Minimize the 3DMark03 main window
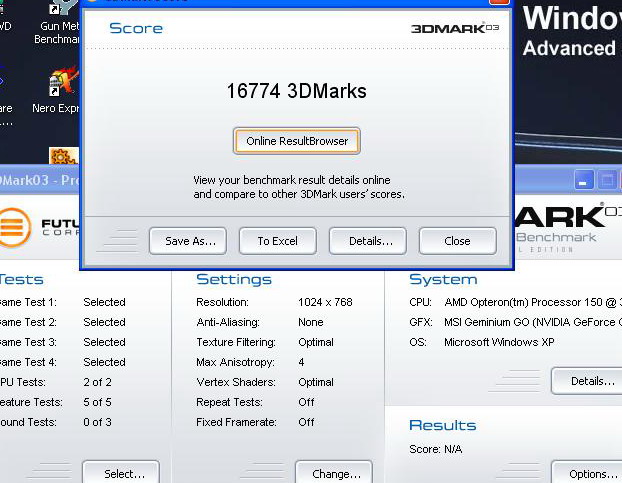This screenshot has height=483, width=622. 584,180
